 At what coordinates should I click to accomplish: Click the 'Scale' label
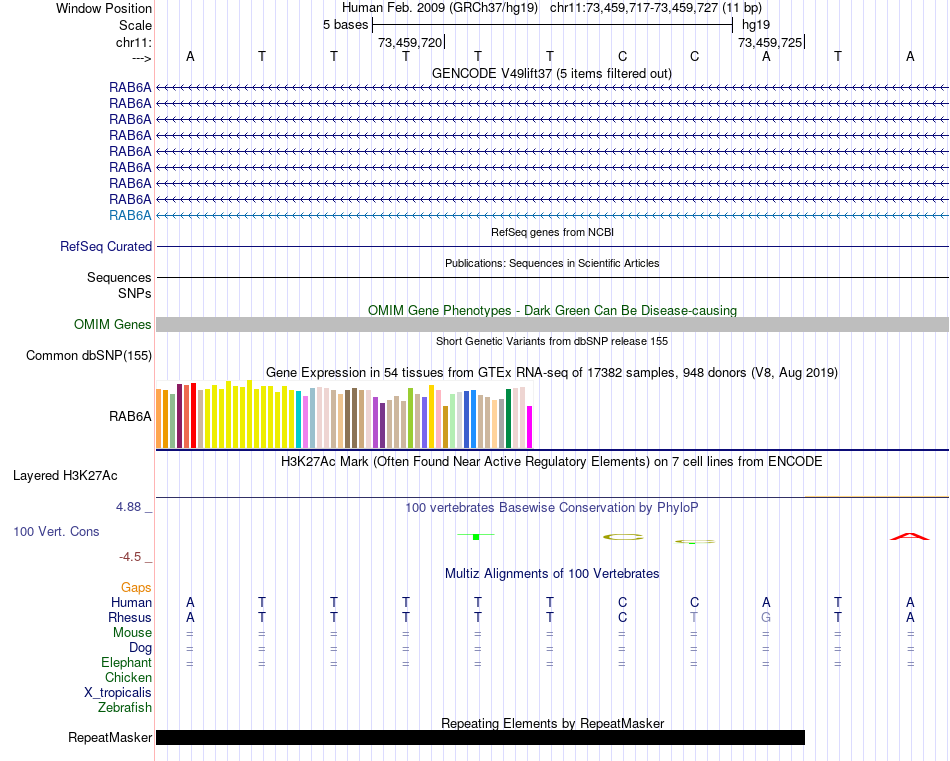[x=135, y=25]
